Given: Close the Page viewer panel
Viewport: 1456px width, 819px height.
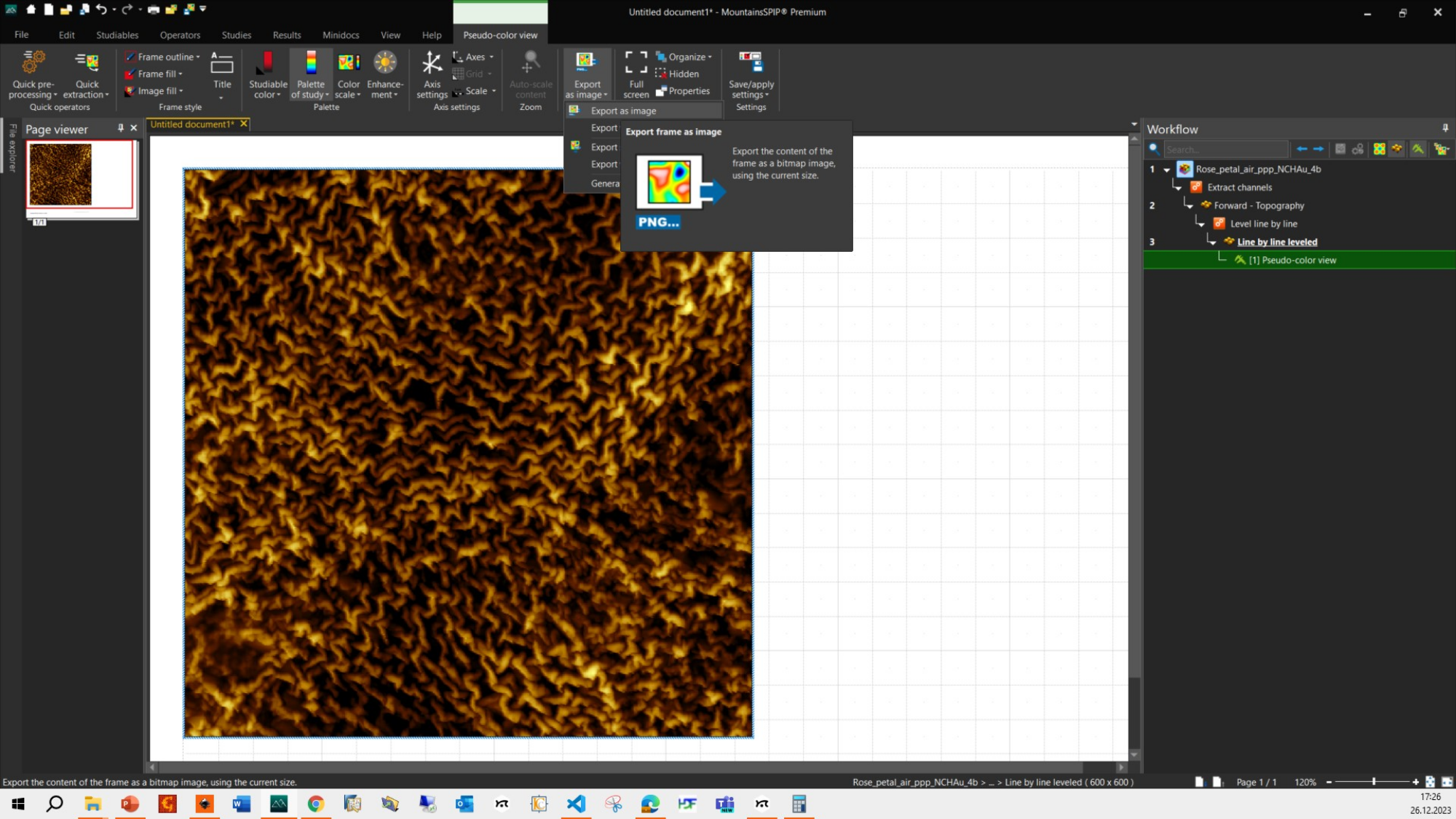Looking at the screenshot, I should (x=134, y=128).
